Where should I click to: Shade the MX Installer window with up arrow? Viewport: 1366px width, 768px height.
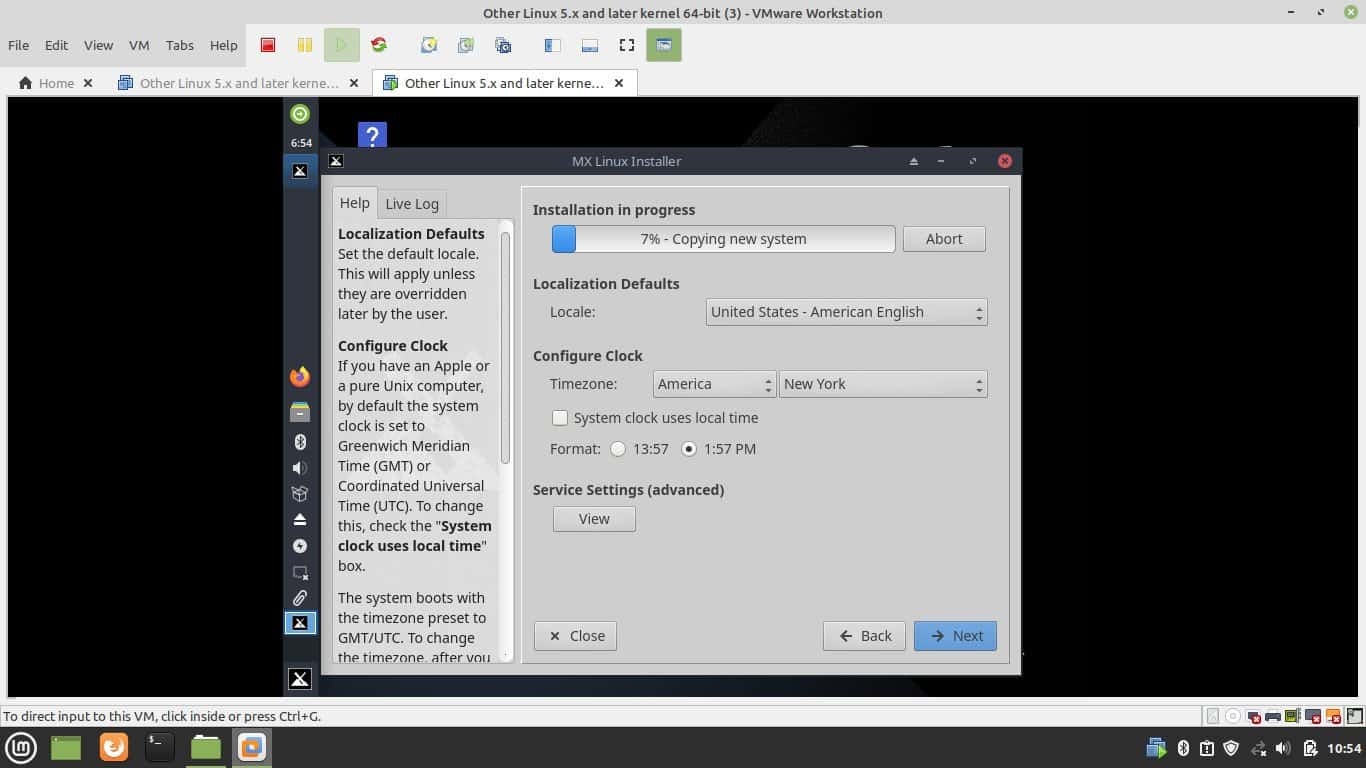point(913,161)
